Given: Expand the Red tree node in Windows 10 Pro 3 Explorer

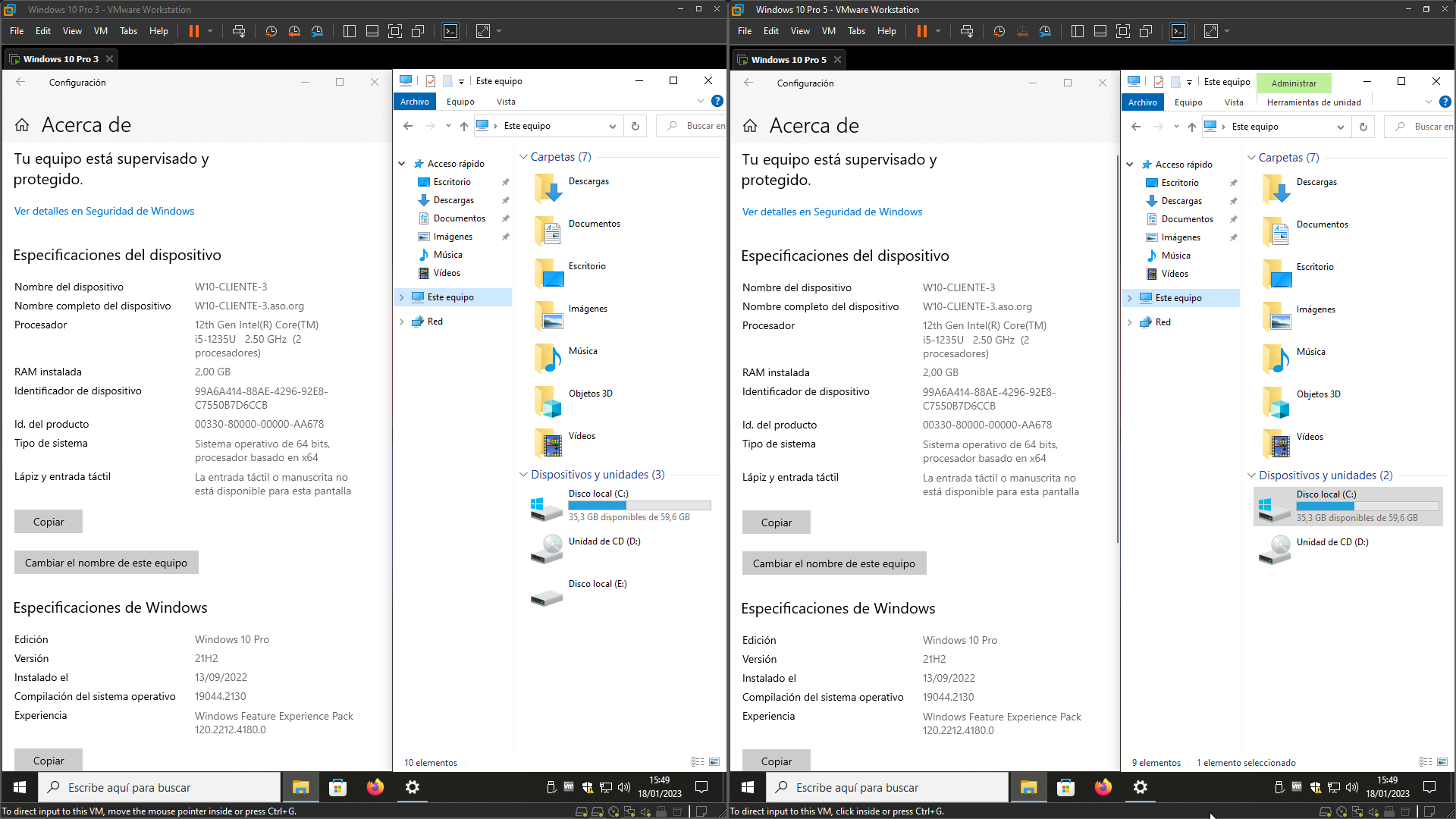Looking at the screenshot, I should (402, 322).
